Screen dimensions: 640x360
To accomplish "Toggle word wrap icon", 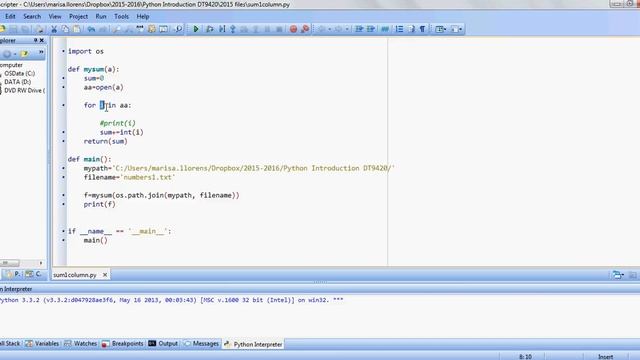I will tap(411, 29).
